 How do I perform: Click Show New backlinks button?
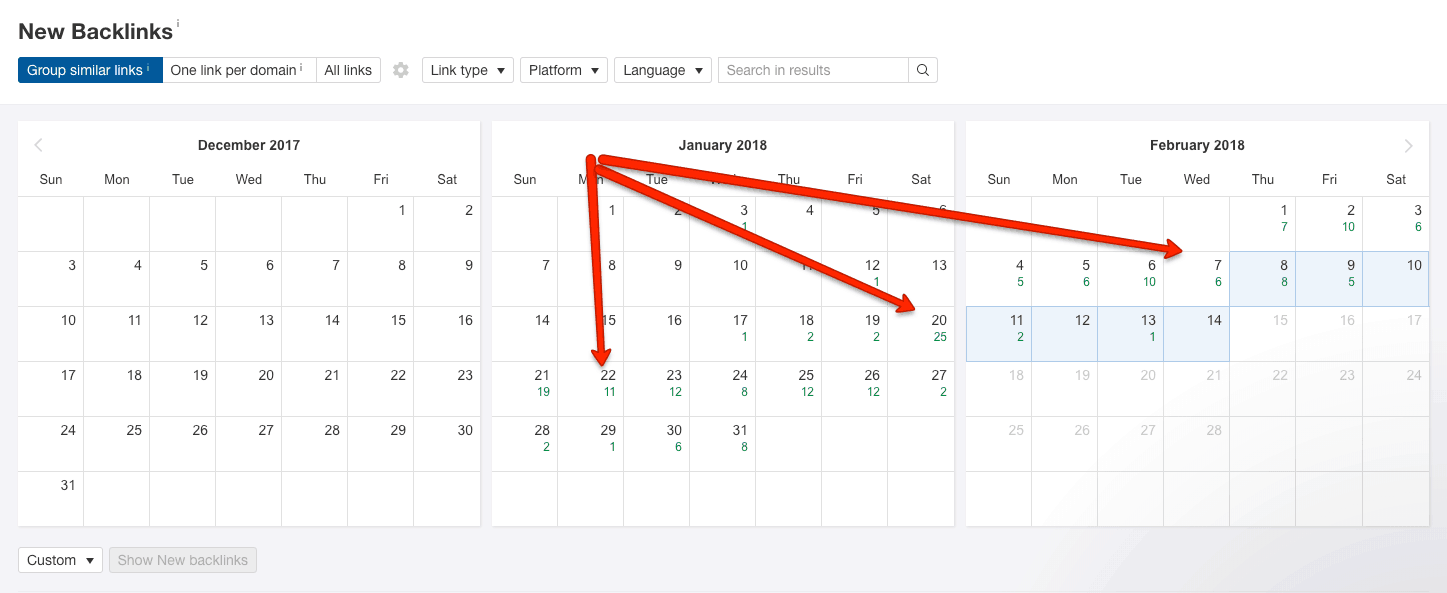click(183, 560)
